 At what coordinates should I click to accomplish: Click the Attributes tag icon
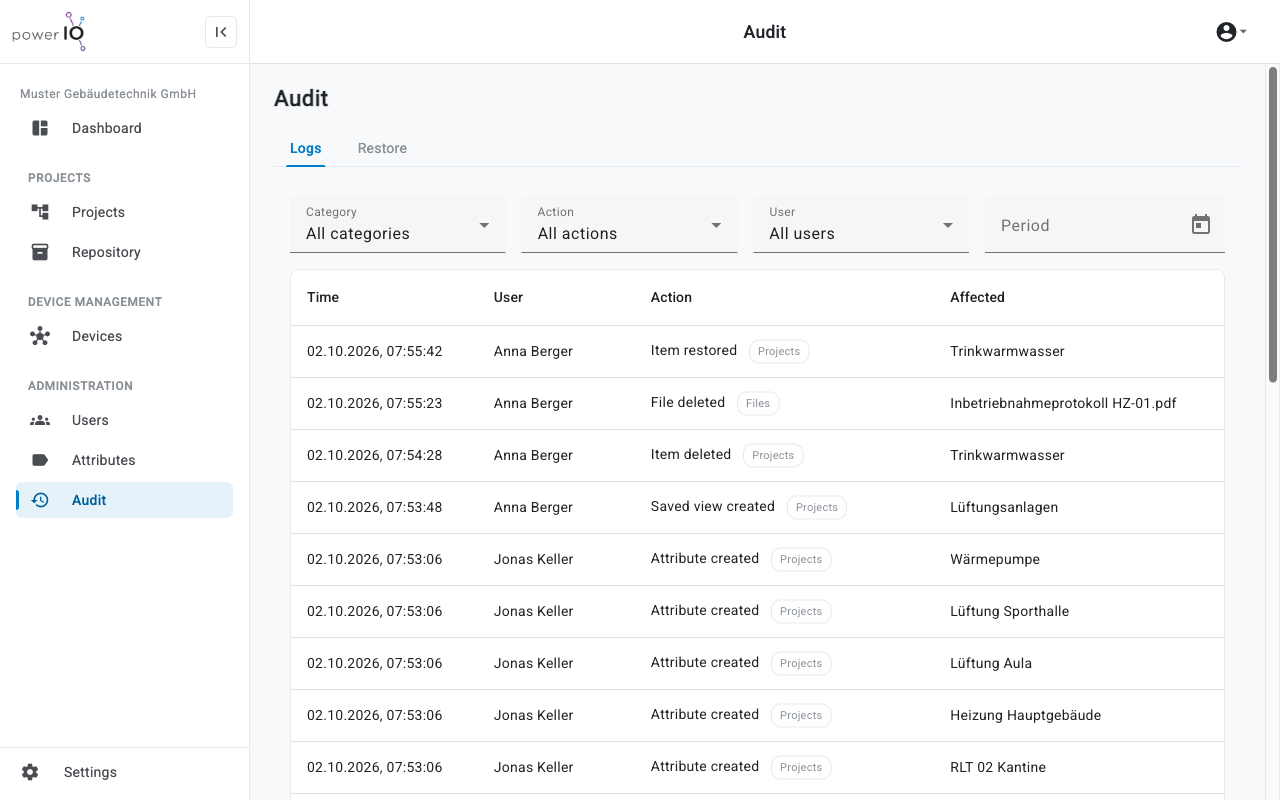tap(40, 460)
